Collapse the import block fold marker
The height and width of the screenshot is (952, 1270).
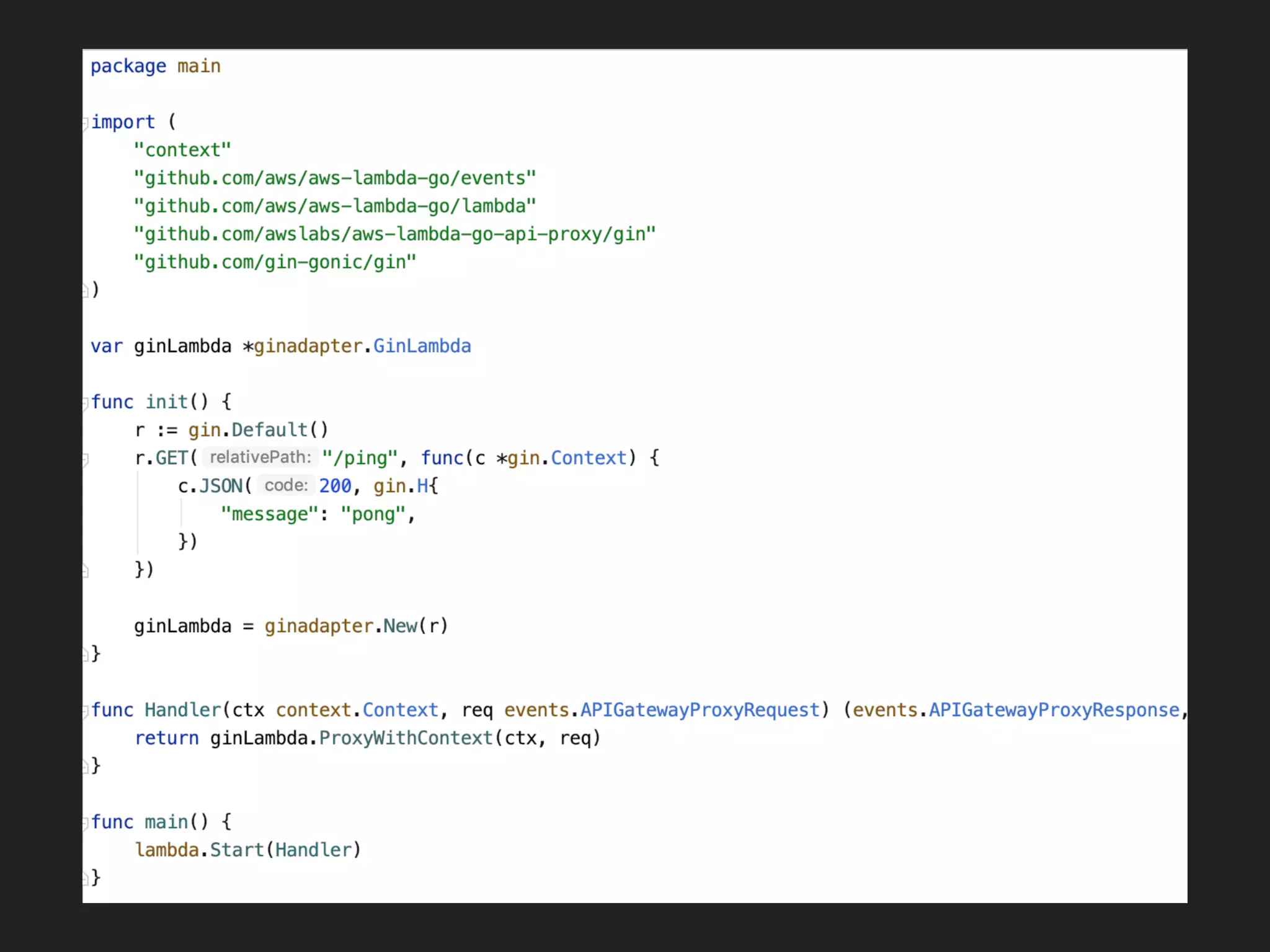pyautogui.click(x=85, y=123)
